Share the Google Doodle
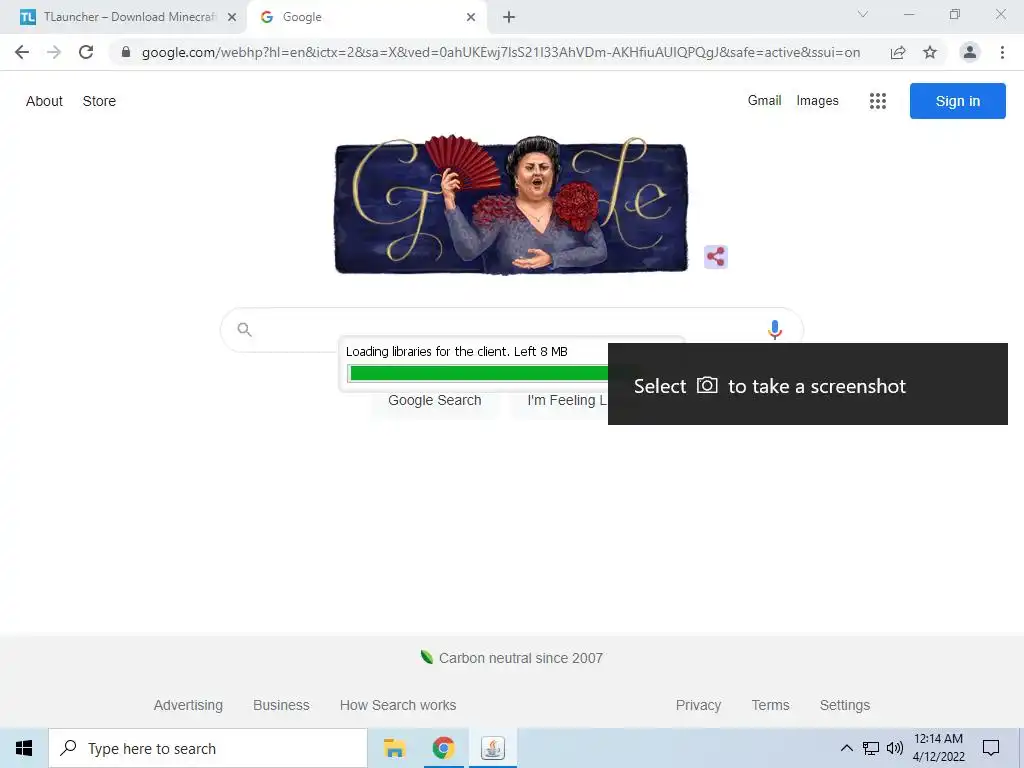The width and height of the screenshot is (1024, 768). (716, 257)
